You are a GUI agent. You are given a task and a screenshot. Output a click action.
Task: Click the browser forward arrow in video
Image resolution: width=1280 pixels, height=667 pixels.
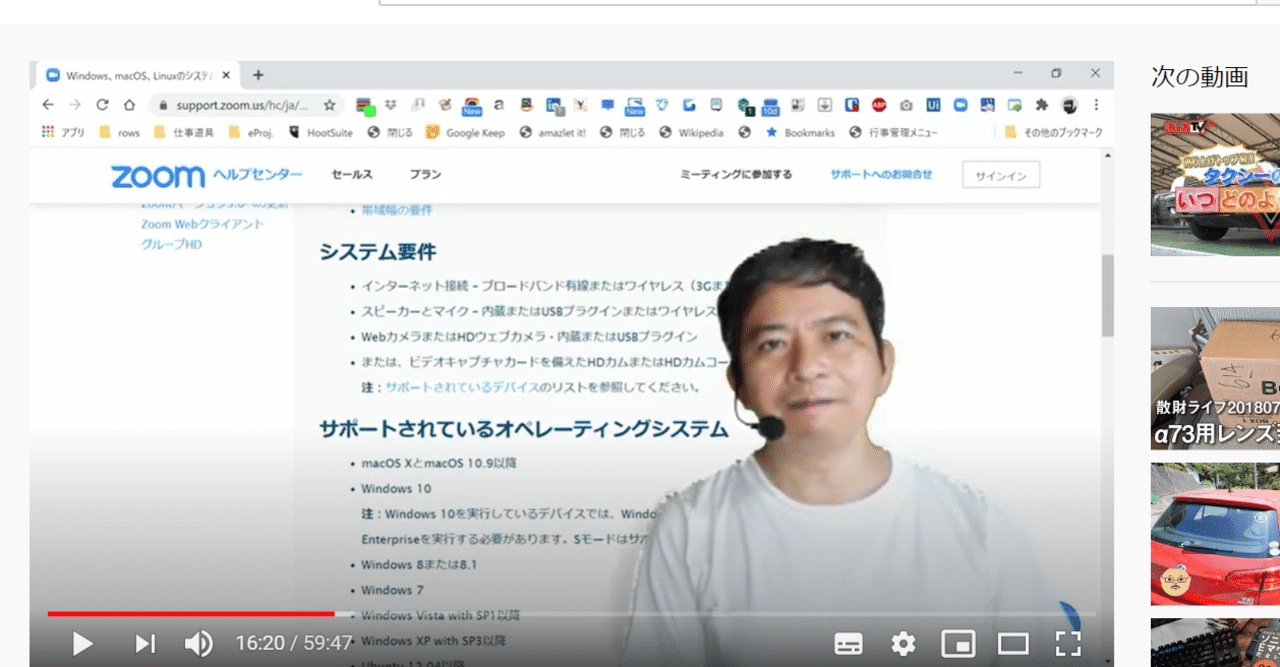(75, 105)
